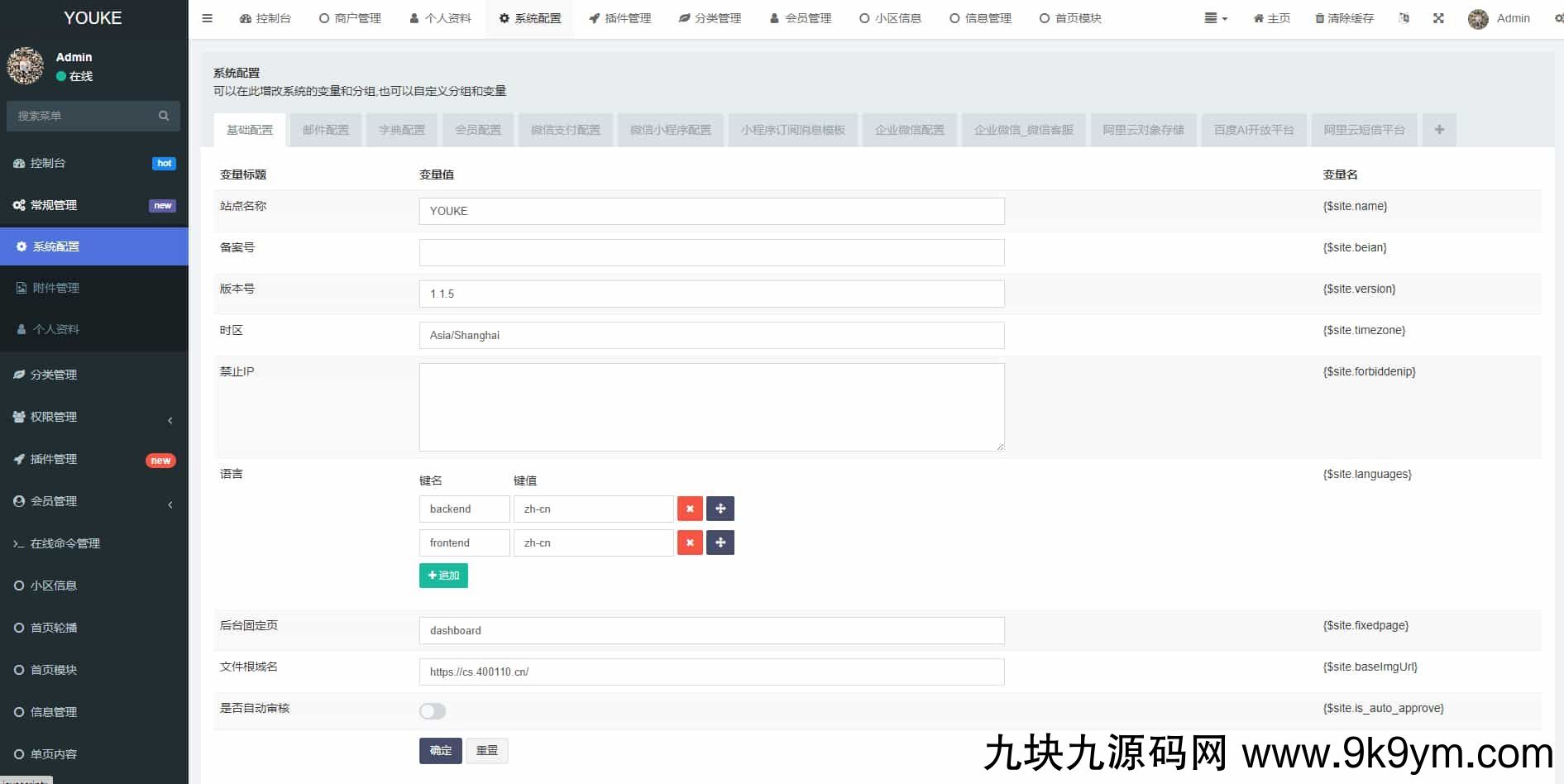Select 附件管理 in the sidebar
1564x784 pixels.
[56, 288]
